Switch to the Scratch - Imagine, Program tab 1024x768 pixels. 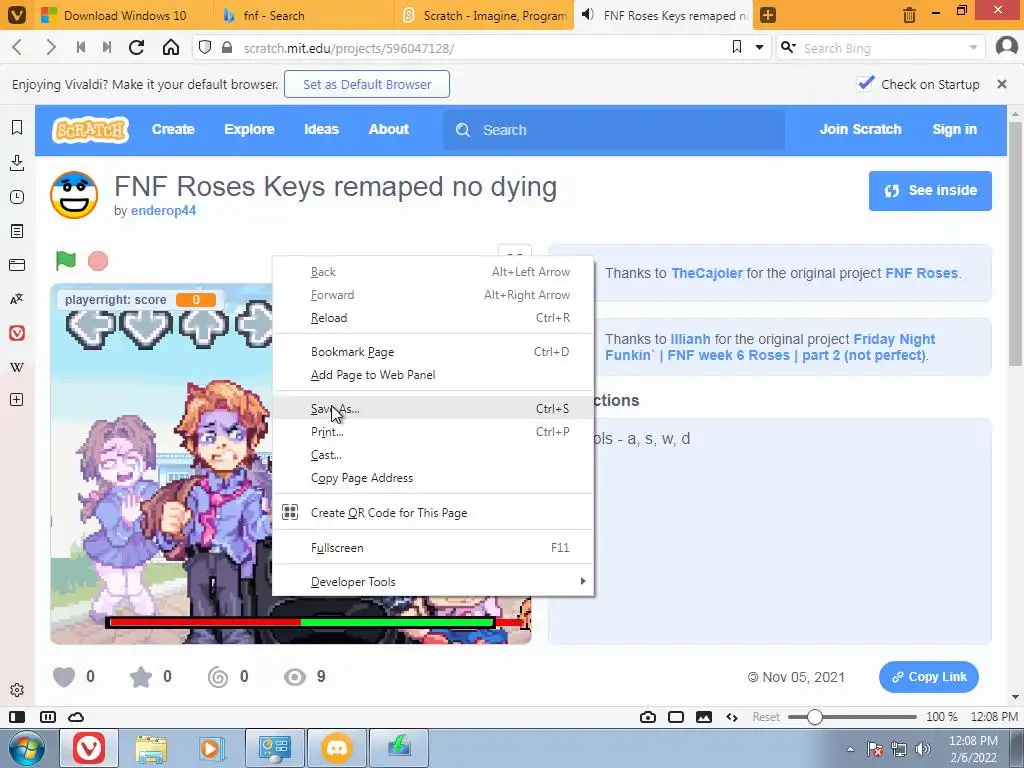483,15
